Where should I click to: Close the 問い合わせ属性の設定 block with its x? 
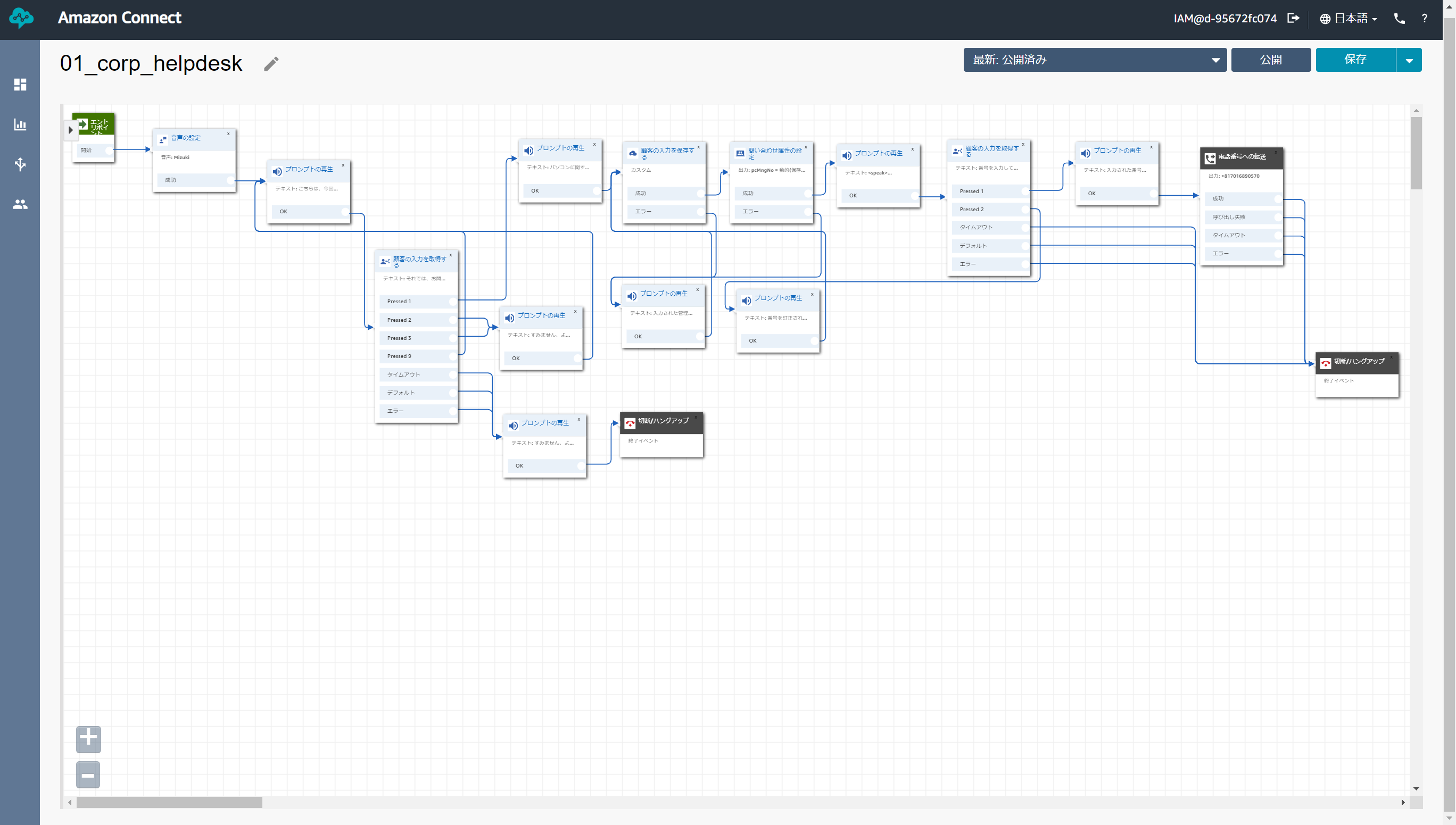click(806, 147)
